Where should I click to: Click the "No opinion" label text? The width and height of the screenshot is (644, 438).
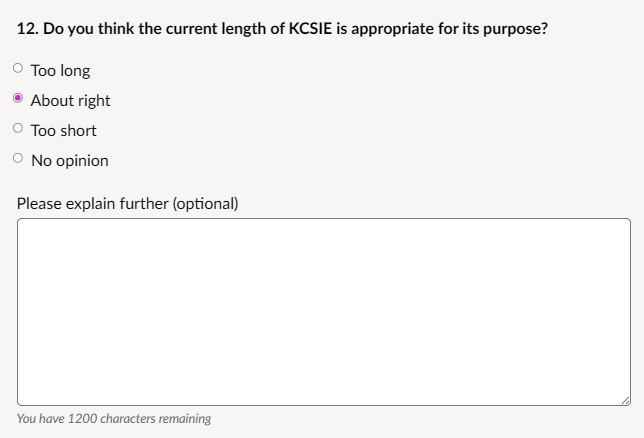[69, 161]
